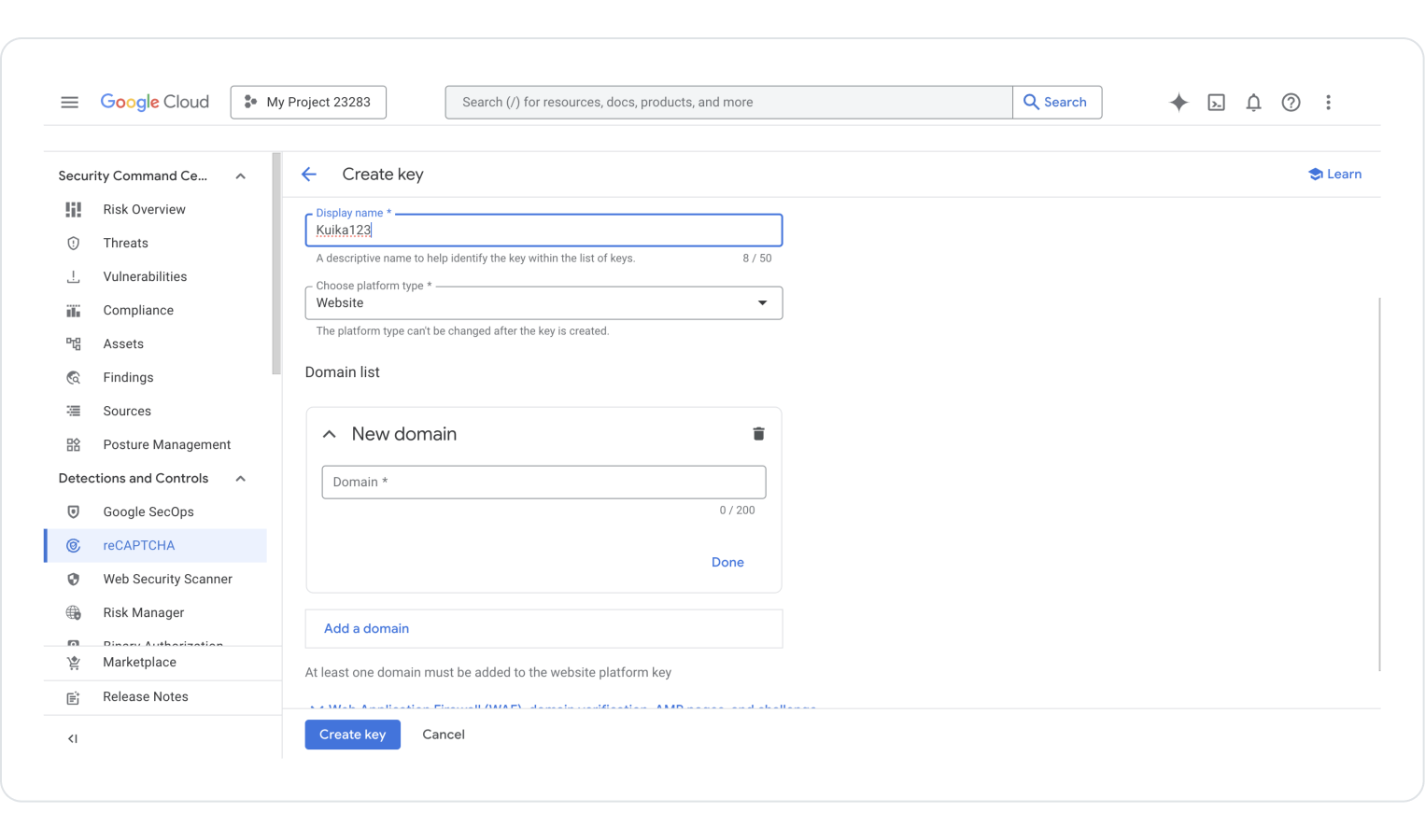
Task: Open the Learn link
Action: coord(1335,175)
